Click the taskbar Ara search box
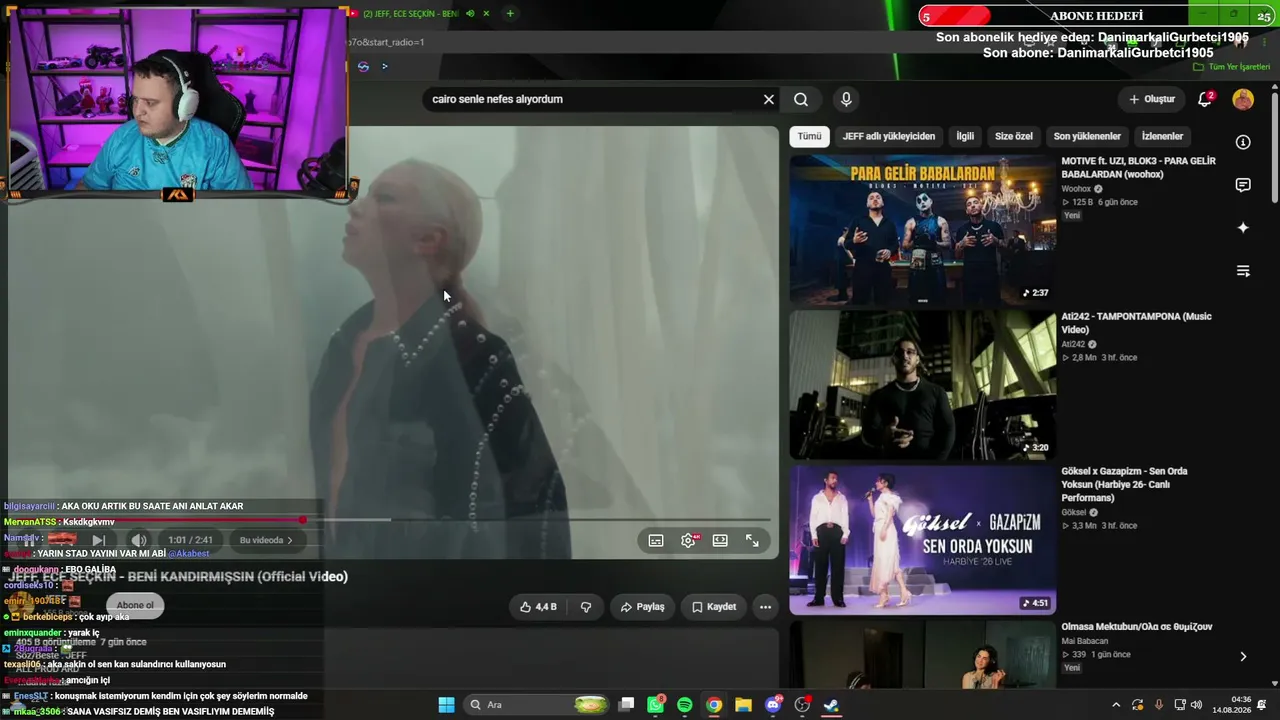This screenshot has height=720, width=1280. point(539,705)
